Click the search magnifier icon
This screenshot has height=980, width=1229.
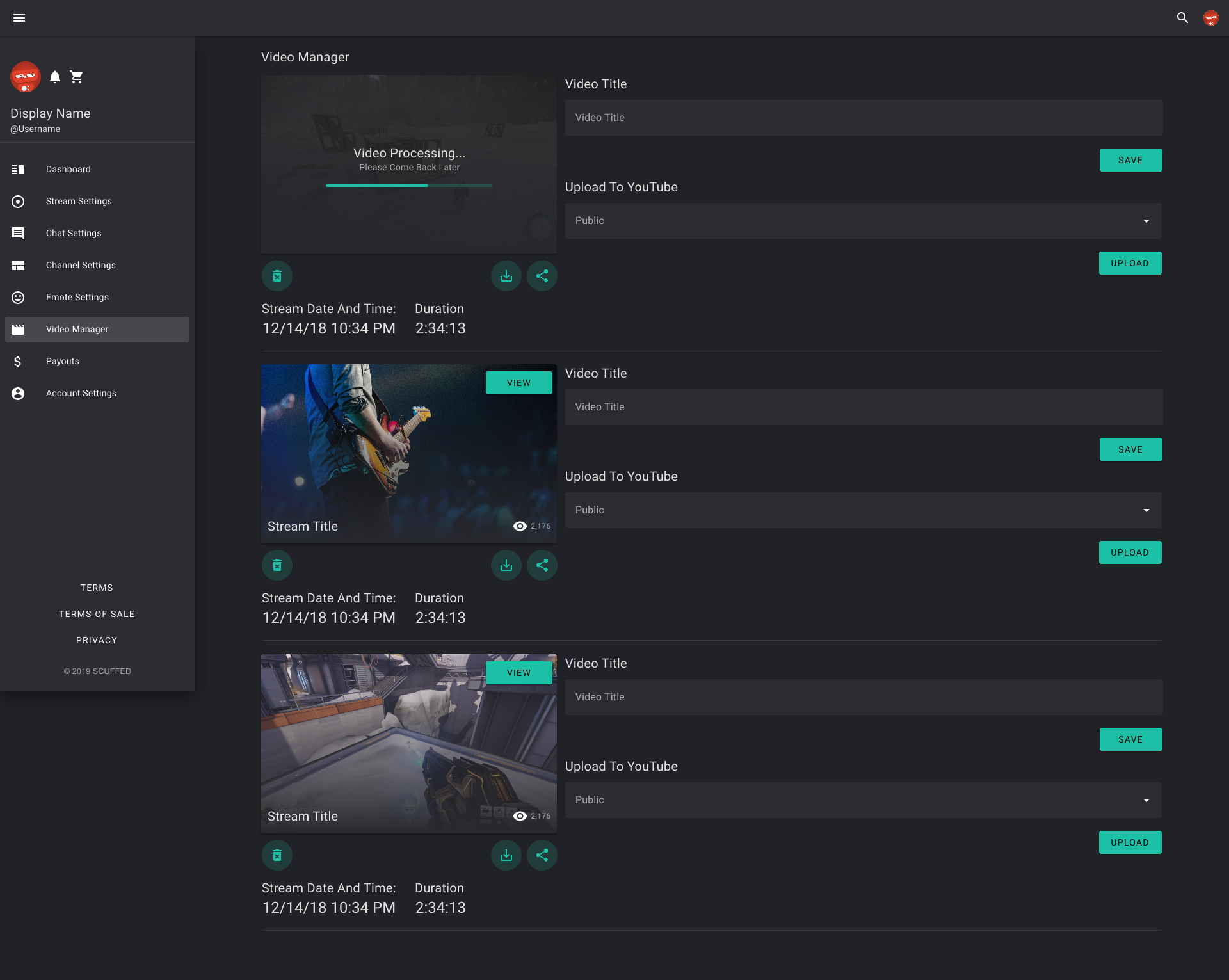1182,18
